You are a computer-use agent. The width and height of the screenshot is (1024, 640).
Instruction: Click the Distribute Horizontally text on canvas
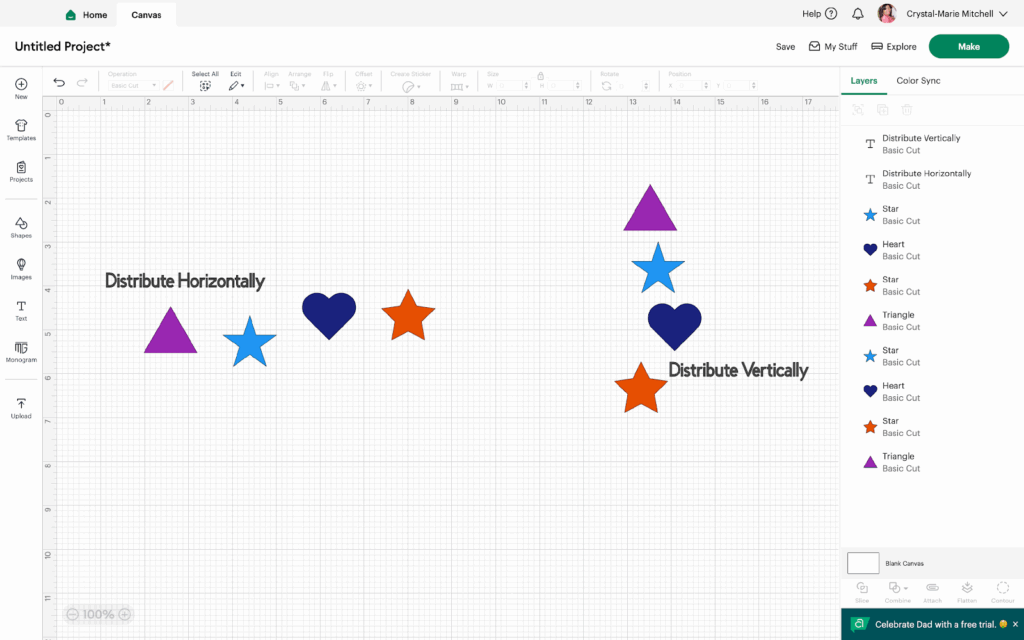click(x=185, y=281)
